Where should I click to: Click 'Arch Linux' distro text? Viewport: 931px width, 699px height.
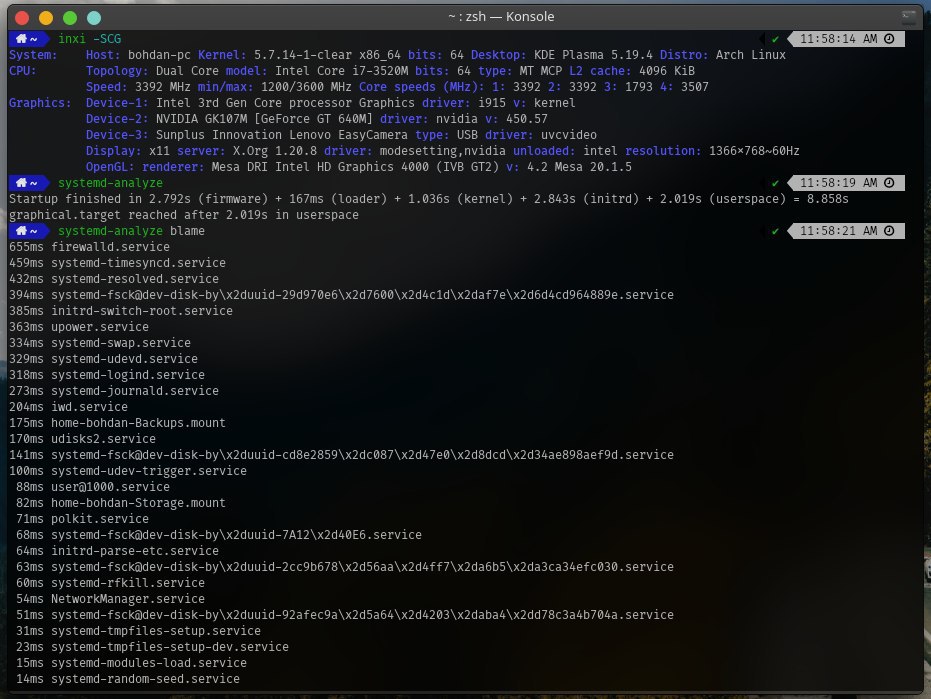(750, 55)
